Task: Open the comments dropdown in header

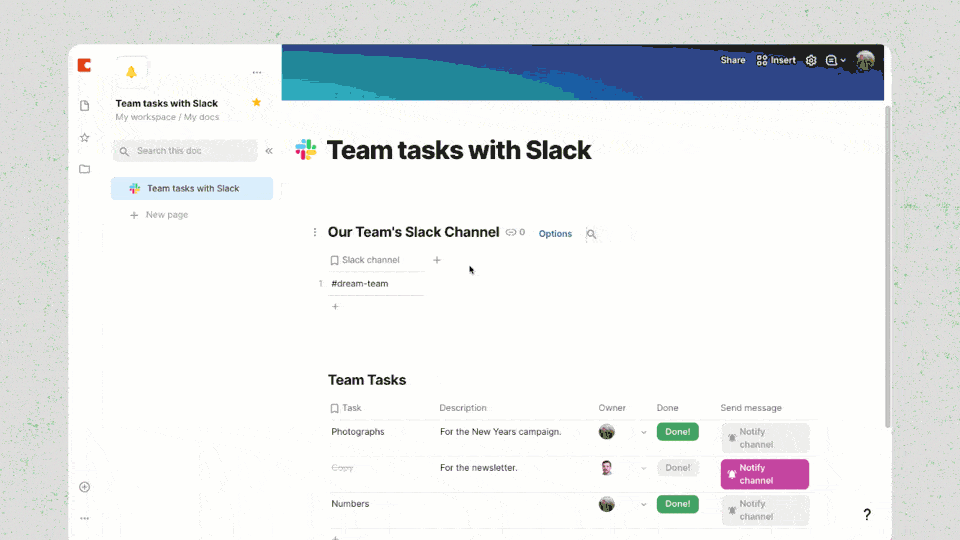Action: click(836, 60)
